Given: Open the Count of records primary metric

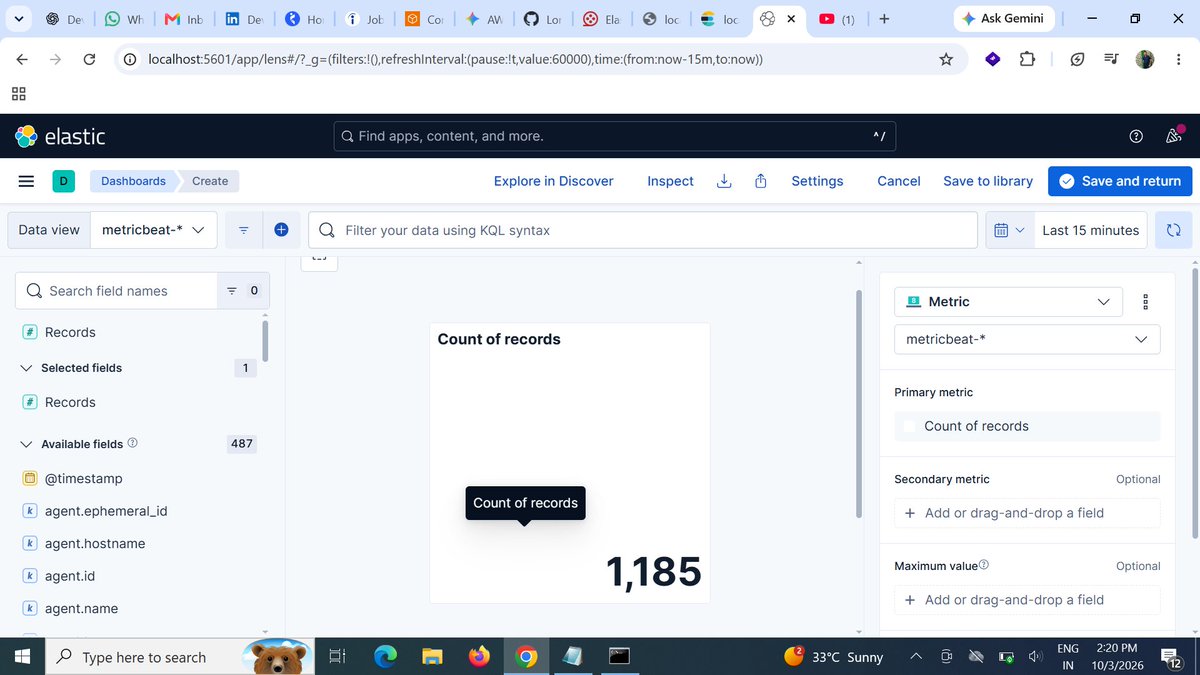Looking at the screenshot, I should pos(1027,426).
